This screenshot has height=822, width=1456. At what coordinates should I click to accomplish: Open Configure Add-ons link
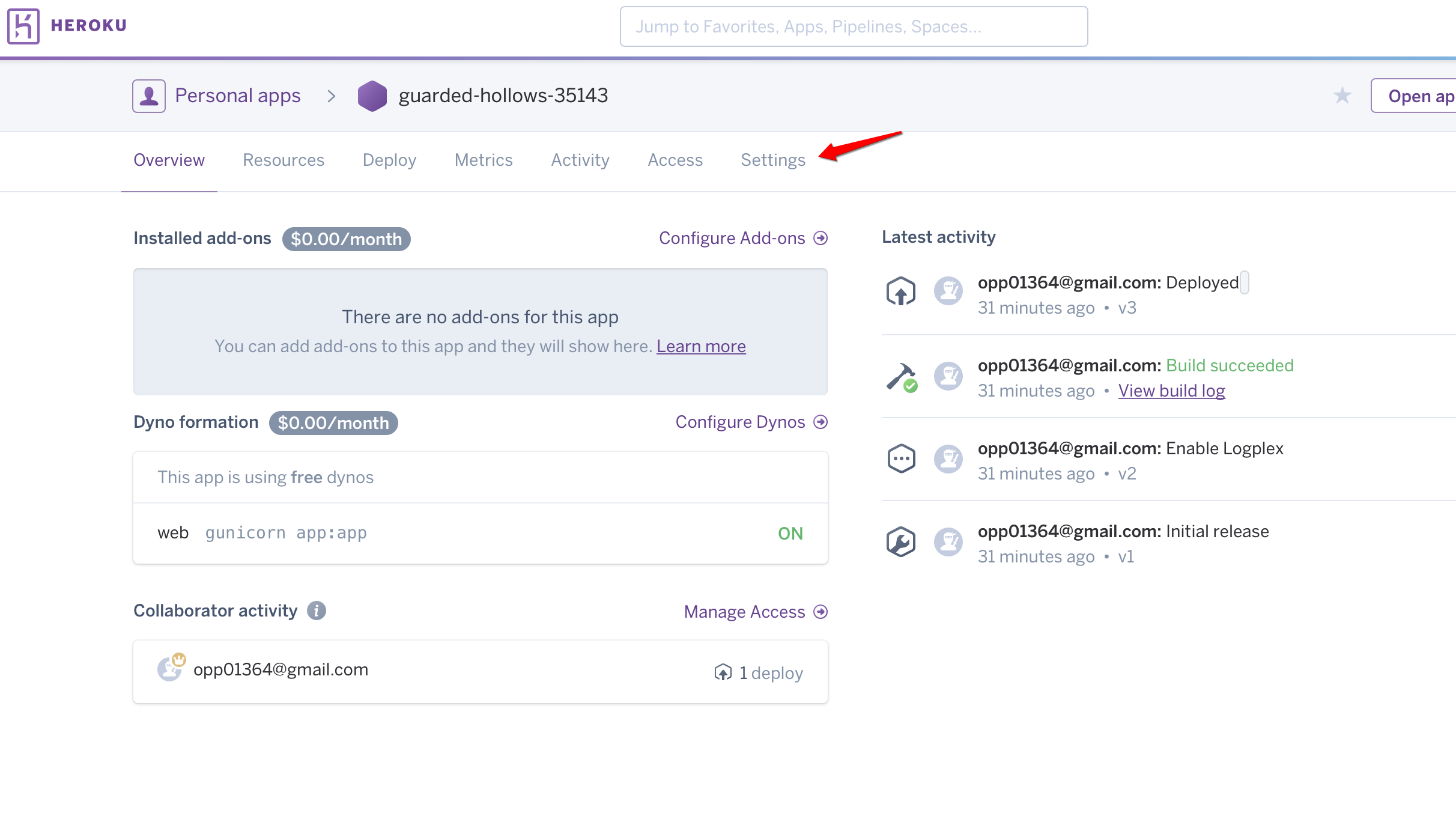point(742,238)
